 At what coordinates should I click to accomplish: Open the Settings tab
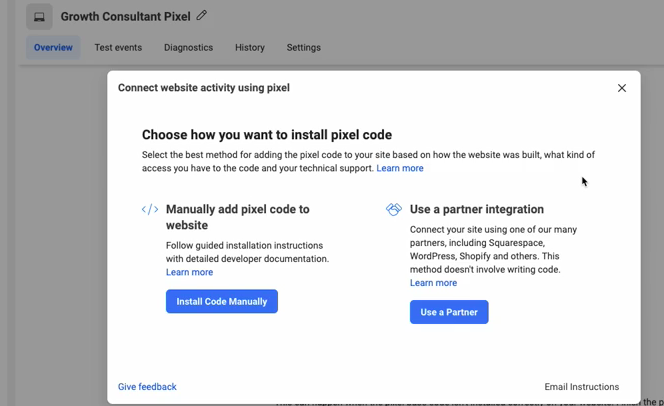[304, 47]
